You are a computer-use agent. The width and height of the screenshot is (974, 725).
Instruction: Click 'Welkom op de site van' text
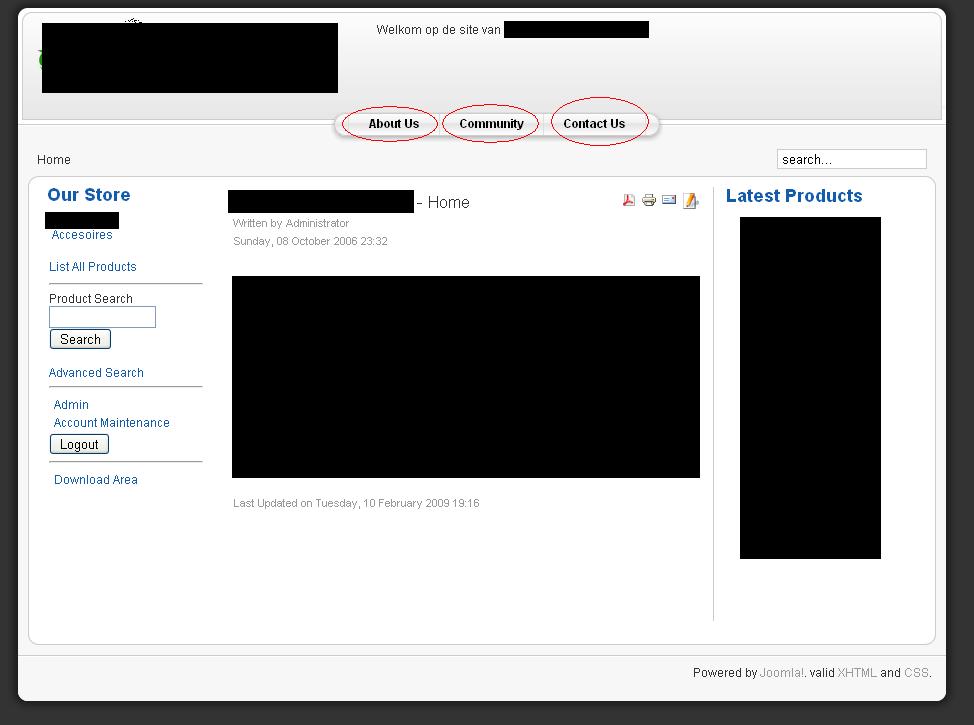coord(439,29)
